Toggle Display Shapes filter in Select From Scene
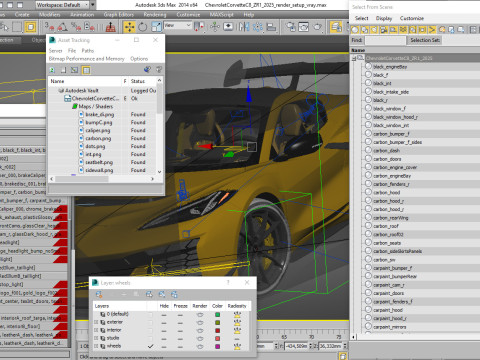The height and width of the screenshot is (360, 480). pos(365,30)
